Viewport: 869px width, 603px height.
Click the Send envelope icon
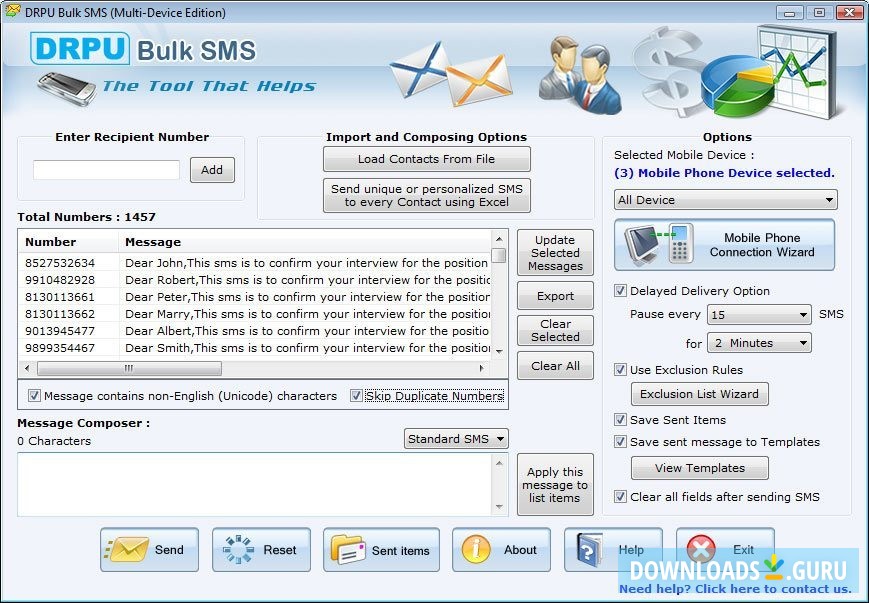126,550
